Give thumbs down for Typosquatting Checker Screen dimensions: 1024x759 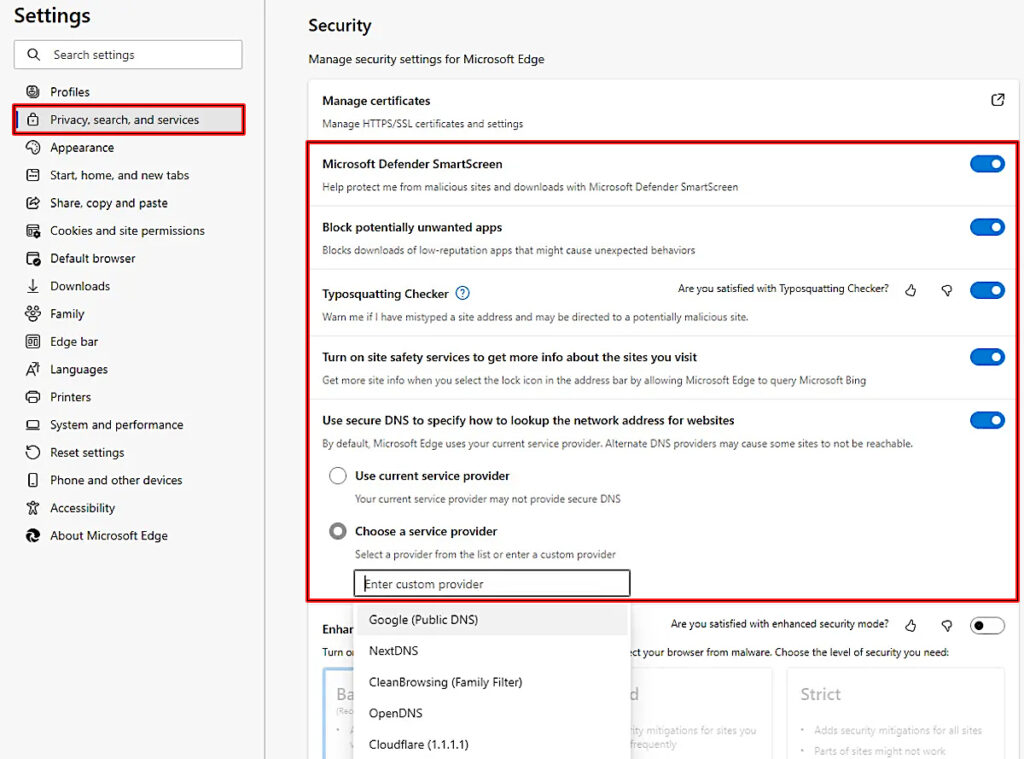coord(946,290)
